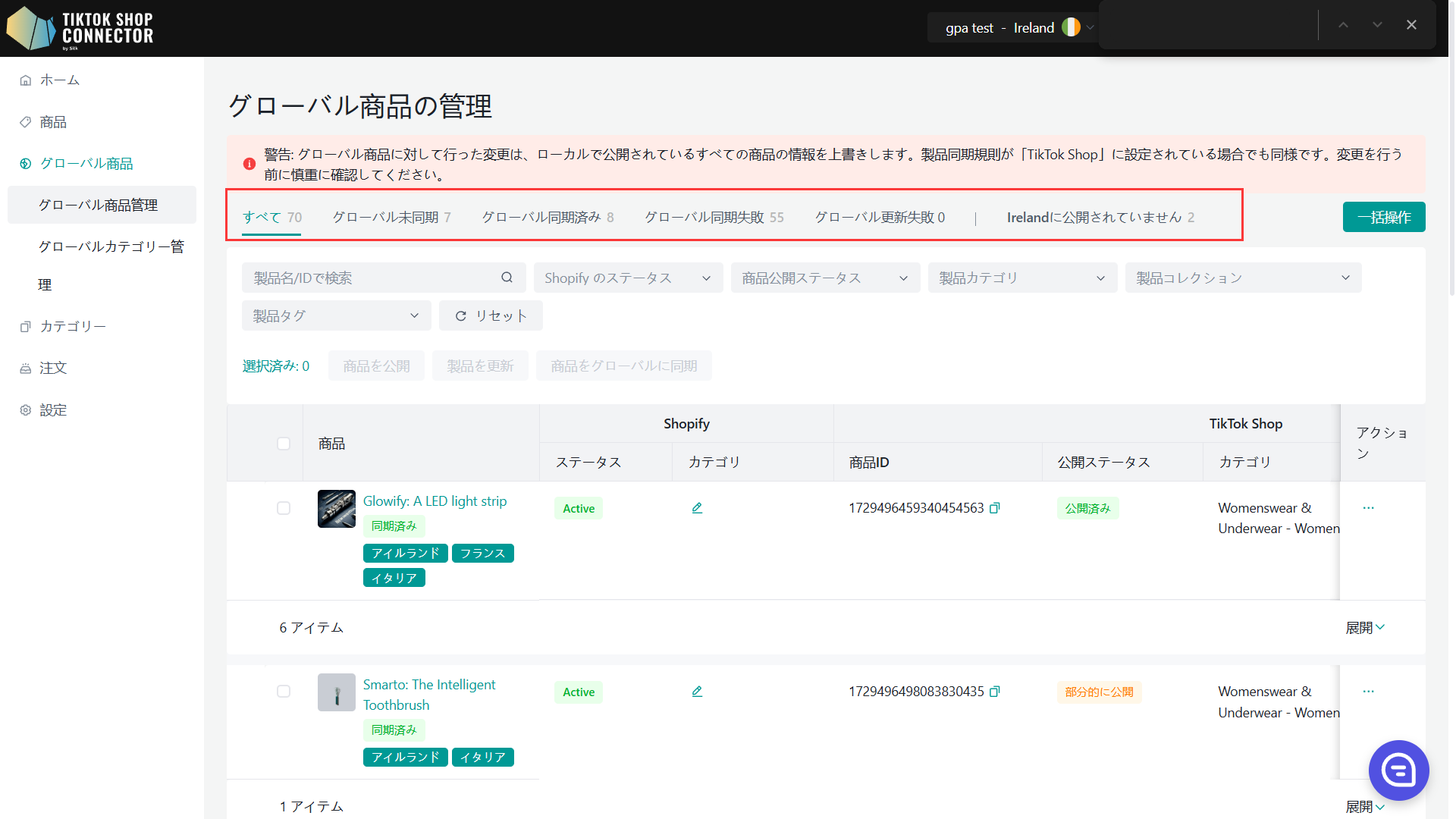
Task: Click the 商品を公開 button
Action: [376, 366]
